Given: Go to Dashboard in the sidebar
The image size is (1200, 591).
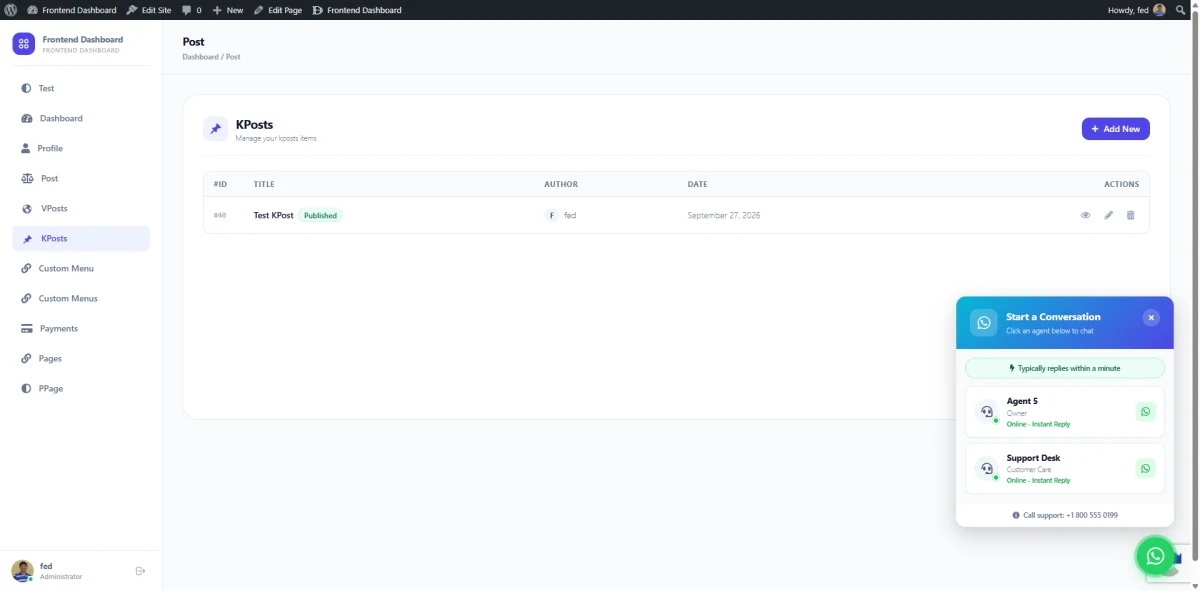Looking at the screenshot, I should point(81,118).
